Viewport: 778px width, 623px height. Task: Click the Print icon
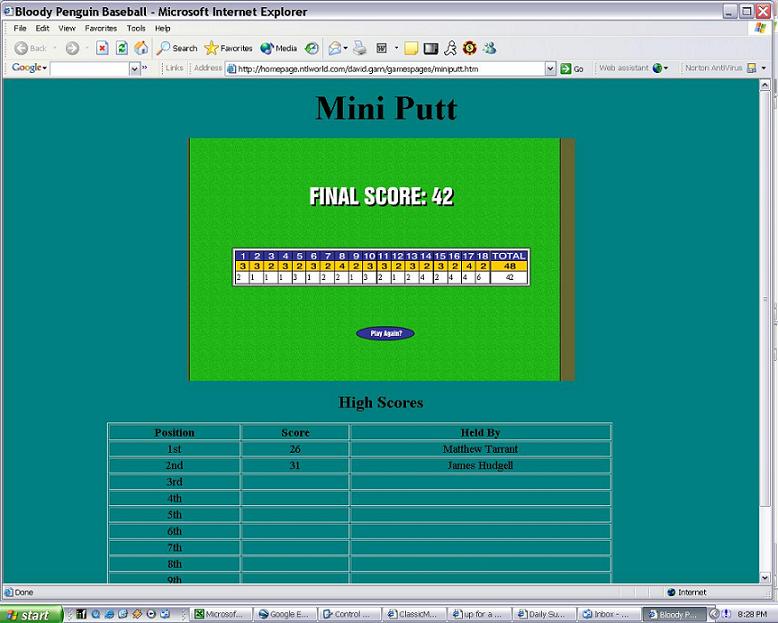tap(360, 48)
